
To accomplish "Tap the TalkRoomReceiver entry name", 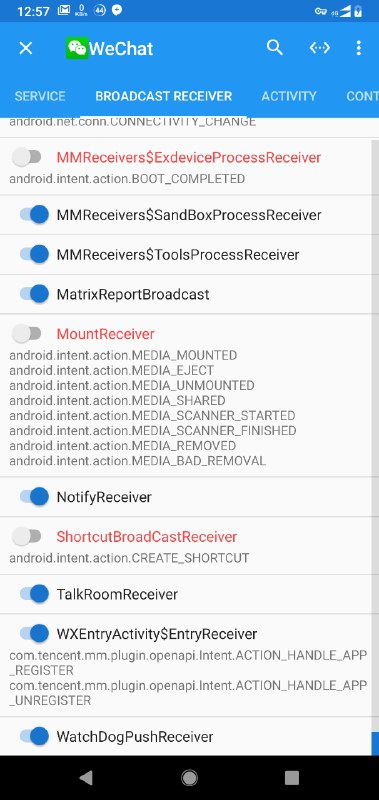I will pos(117,594).
